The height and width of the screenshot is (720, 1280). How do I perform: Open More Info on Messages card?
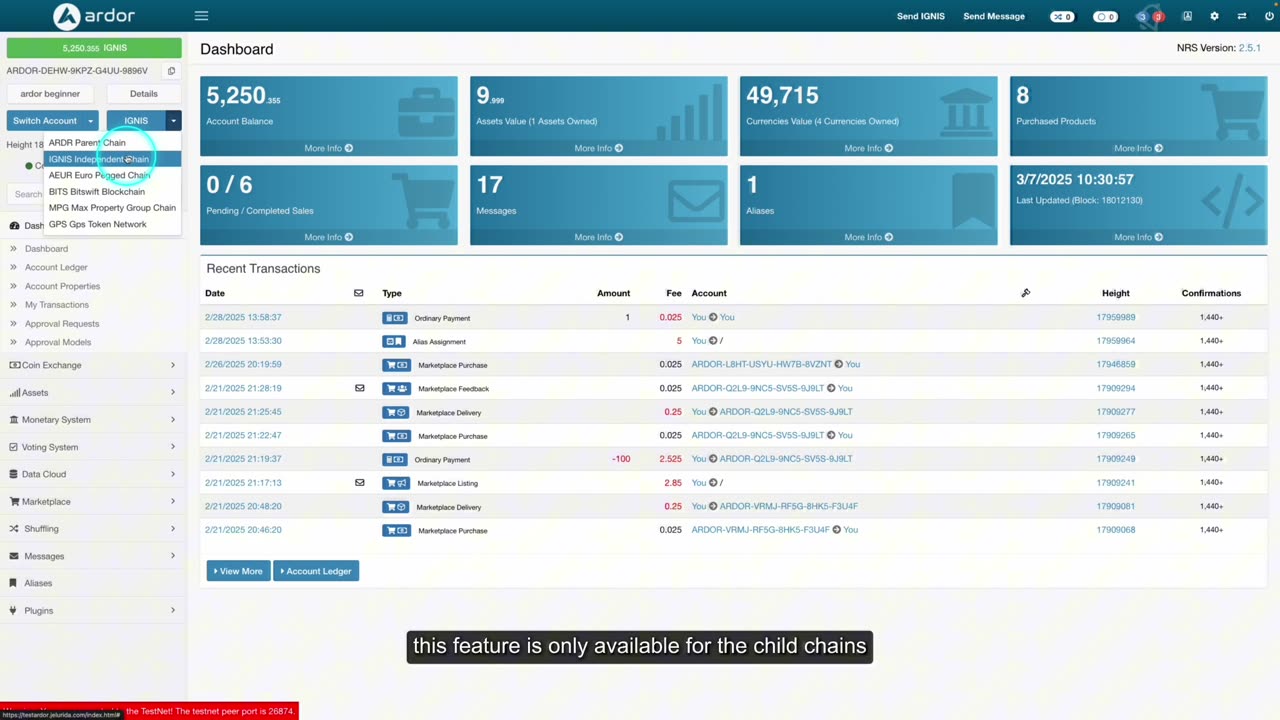[x=599, y=237]
